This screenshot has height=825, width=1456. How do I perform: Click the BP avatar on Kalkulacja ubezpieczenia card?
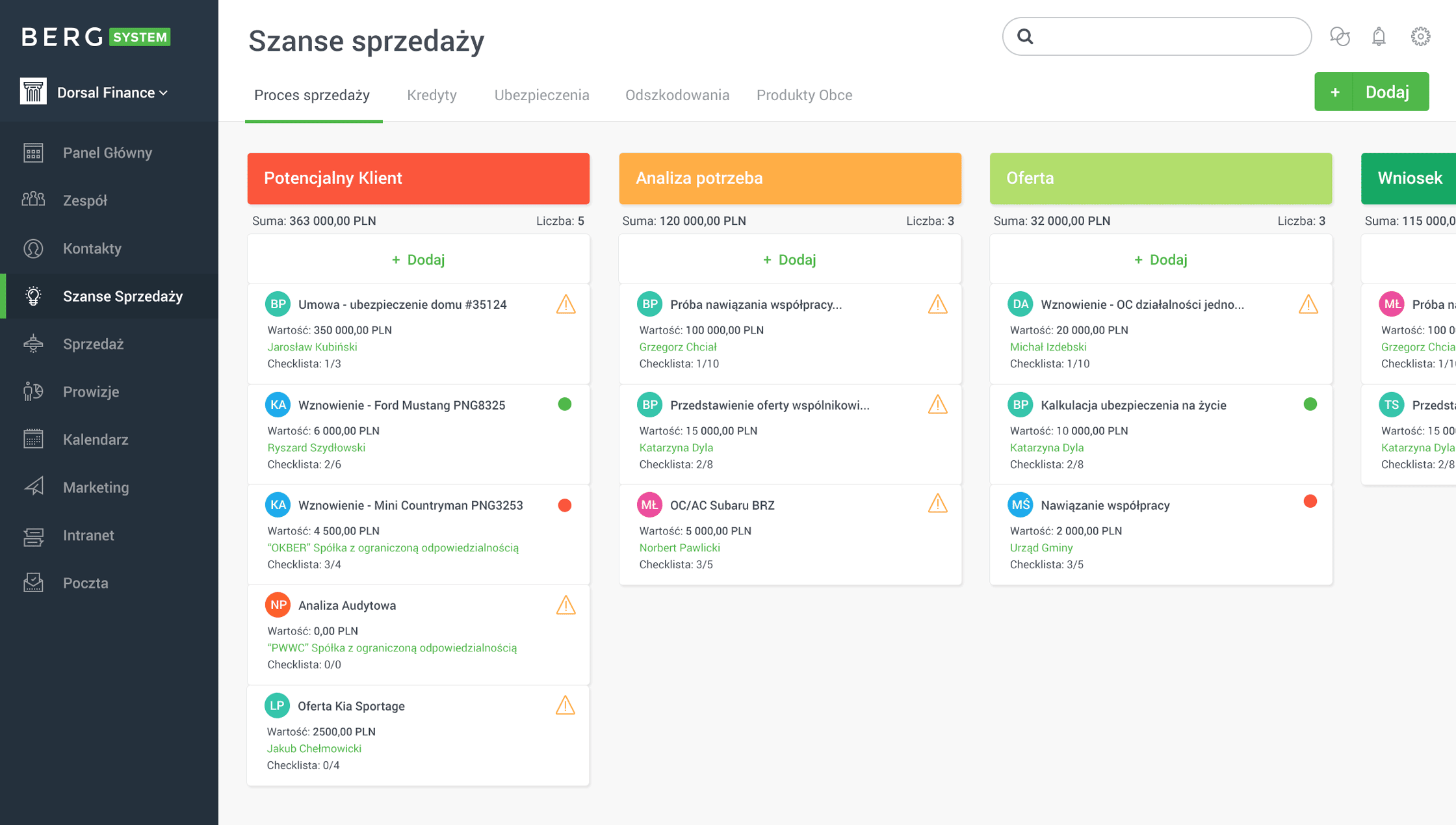(x=1020, y=405)
